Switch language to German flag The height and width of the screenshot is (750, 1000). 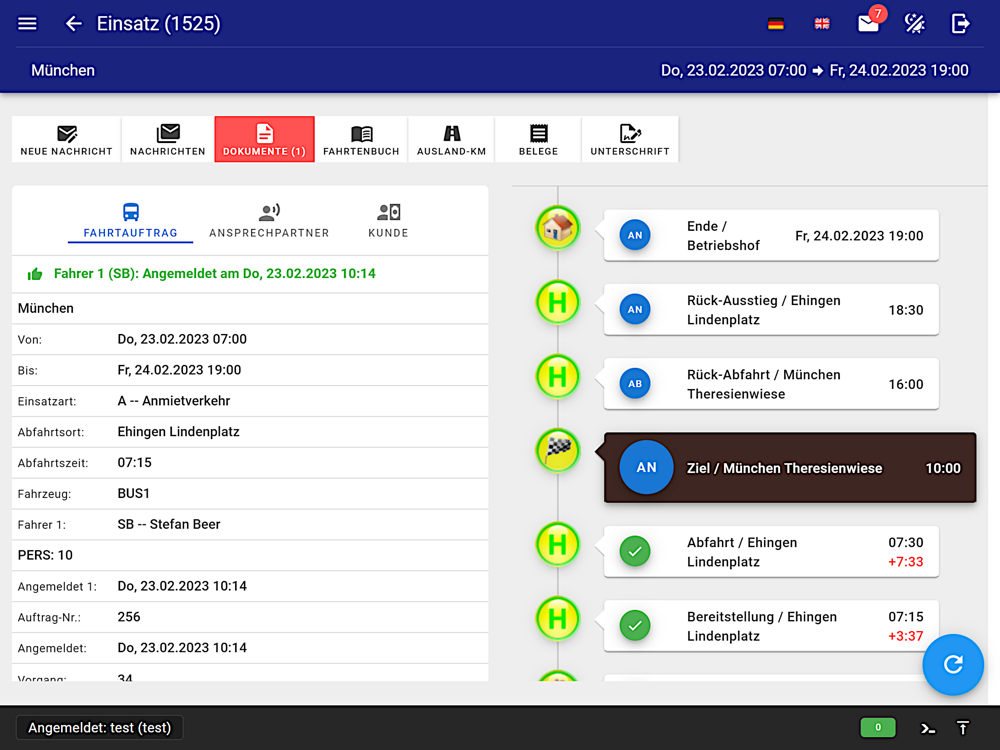click(776, 24)
